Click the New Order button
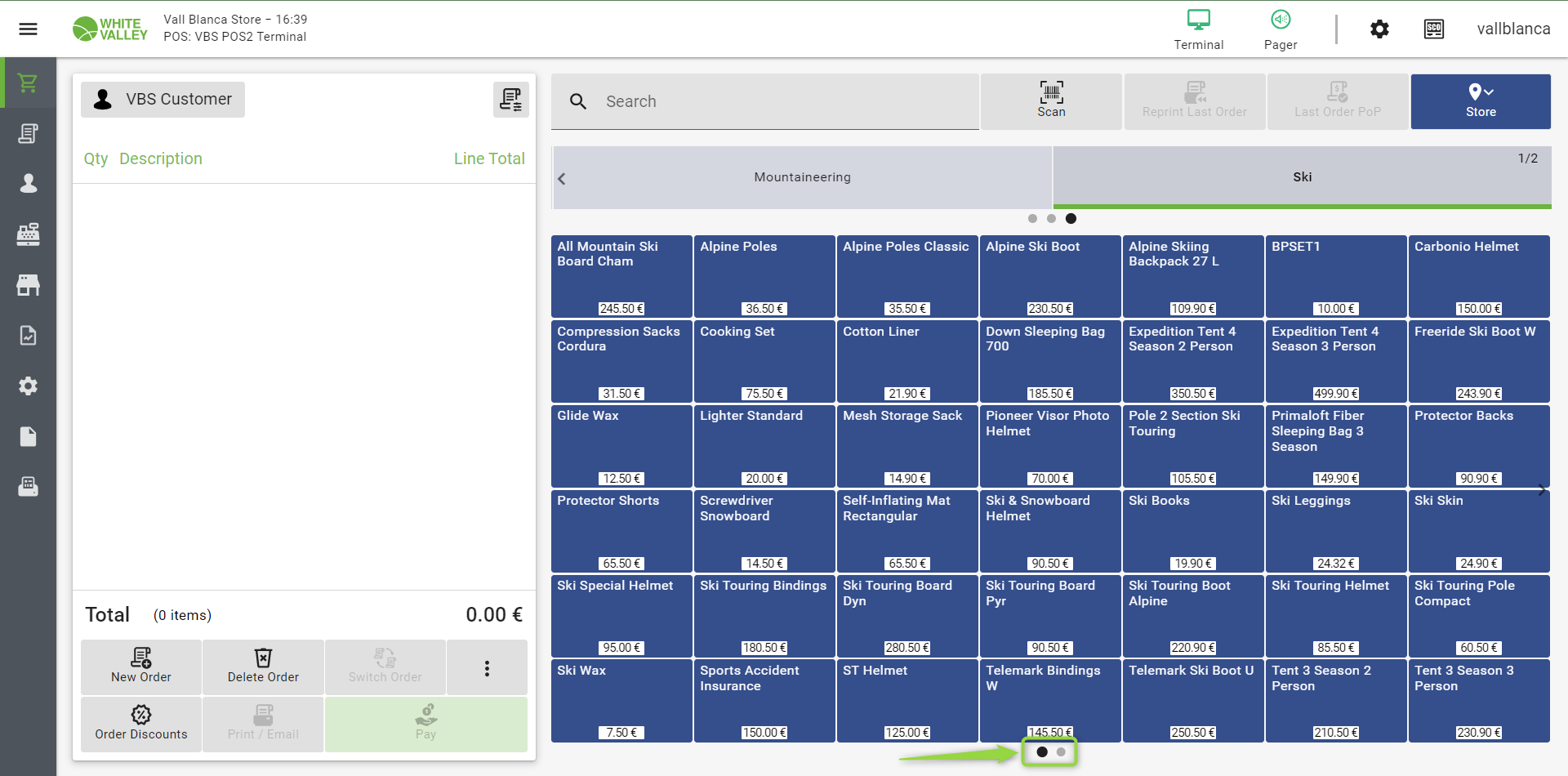The image size is (1568, 776). pos(141,667)
